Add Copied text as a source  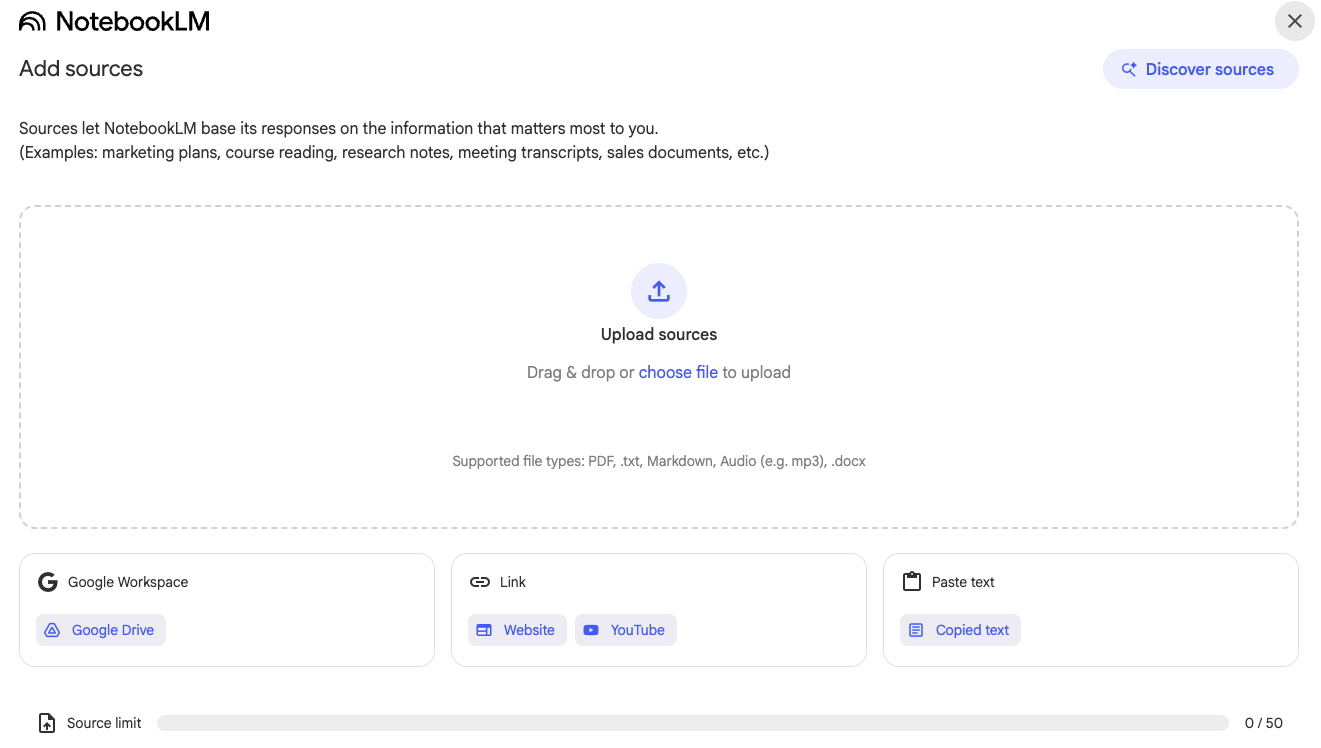point(960,630)
